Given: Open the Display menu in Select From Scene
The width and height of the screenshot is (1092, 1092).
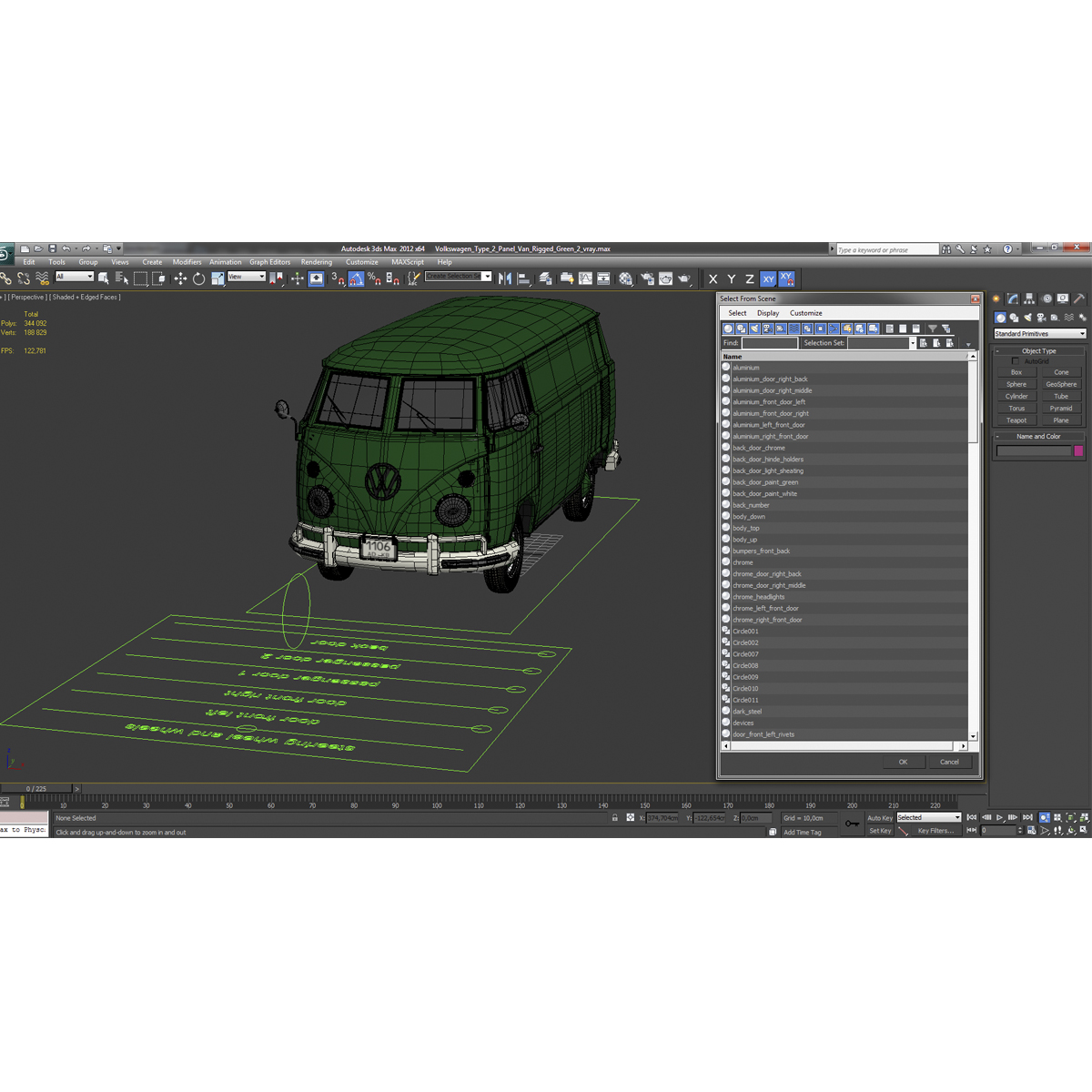Looking at the screenshot, I should coord(768,313).
